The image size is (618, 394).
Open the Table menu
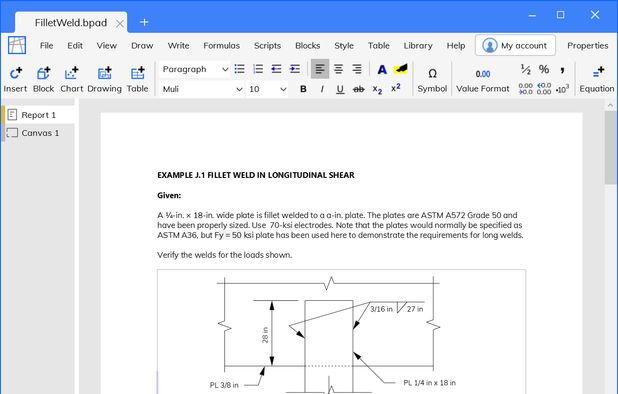(379, 46)
